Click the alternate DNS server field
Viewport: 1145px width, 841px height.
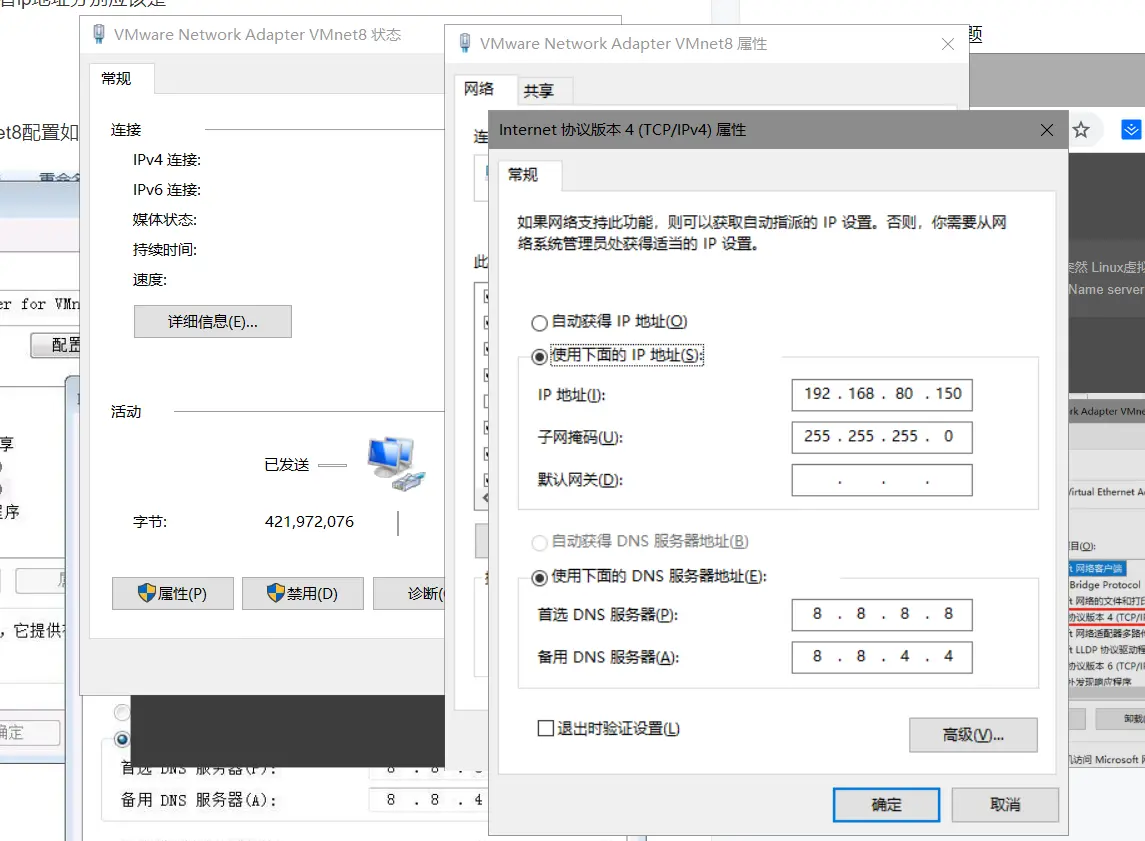[881, 657]
